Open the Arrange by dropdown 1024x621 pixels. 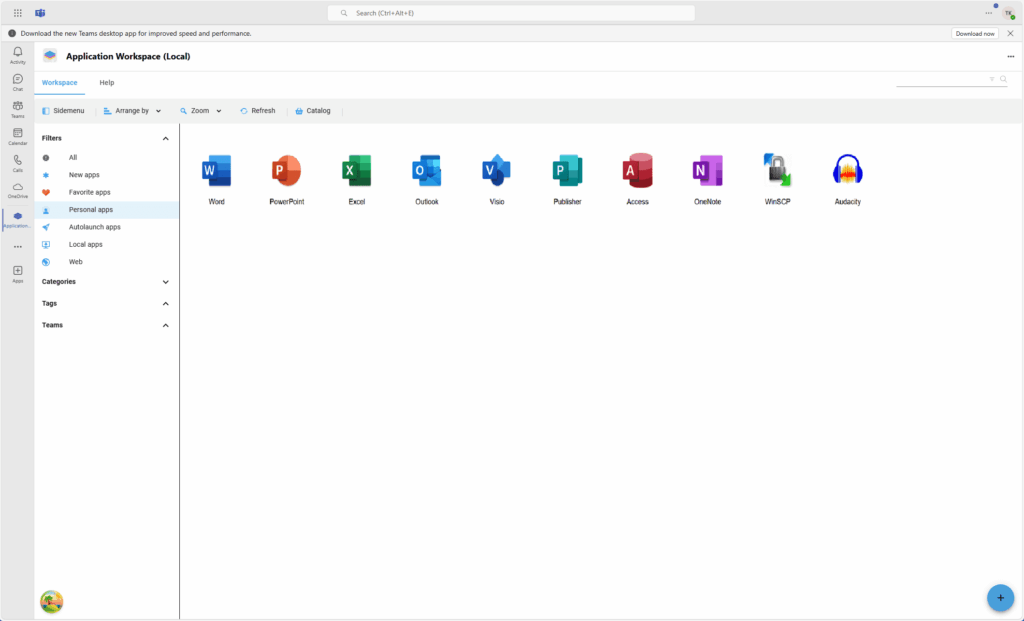tap(133, 110)
